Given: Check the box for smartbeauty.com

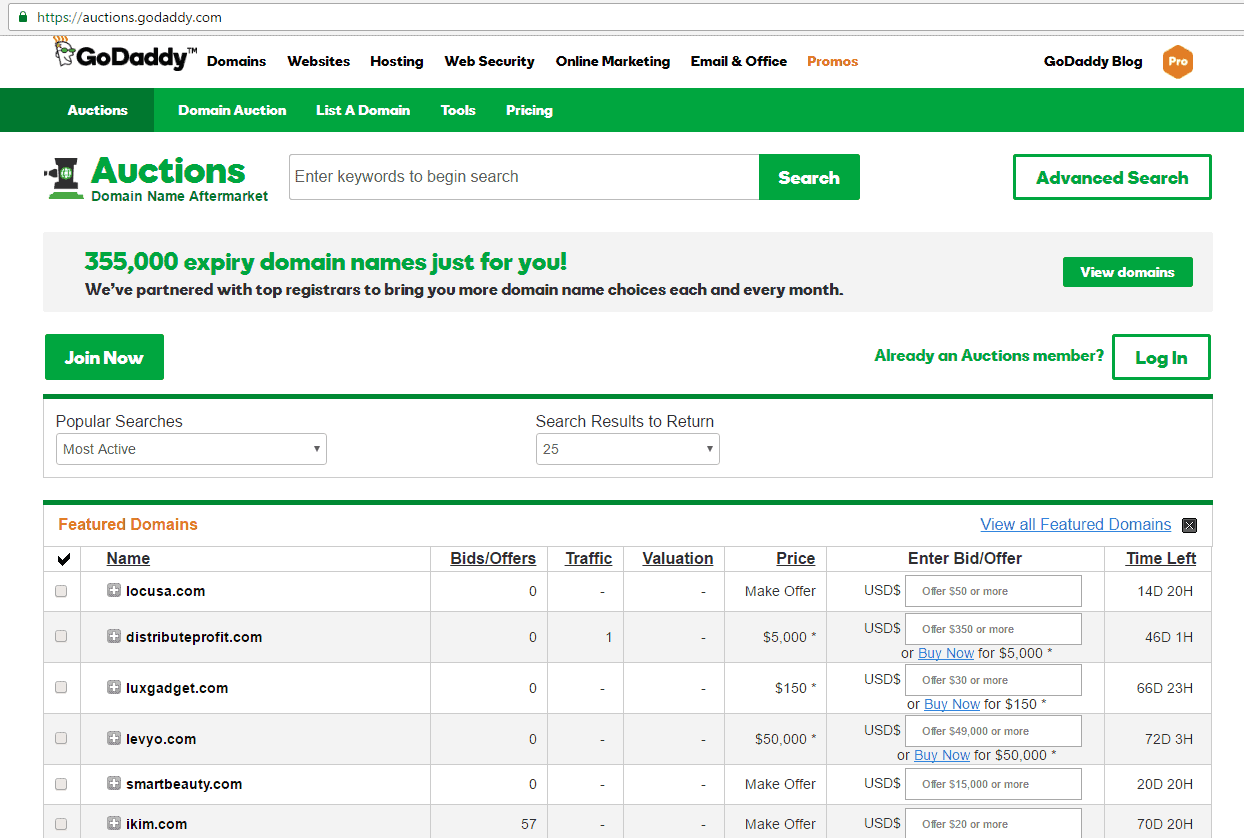Looking at the screenshot, I should (61, 784).
